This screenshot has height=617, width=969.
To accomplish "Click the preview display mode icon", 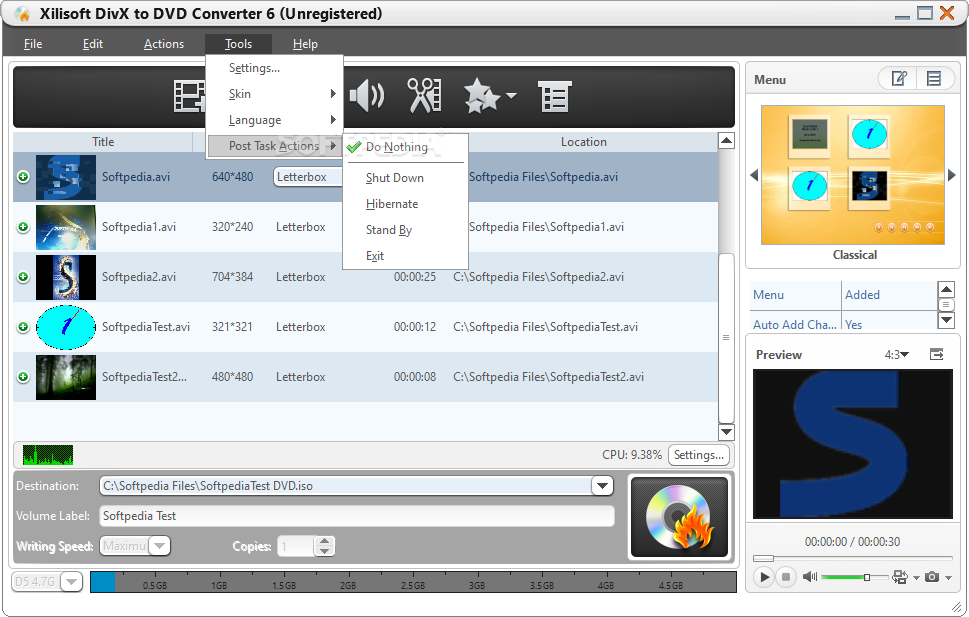I will [x=900, y=577].
